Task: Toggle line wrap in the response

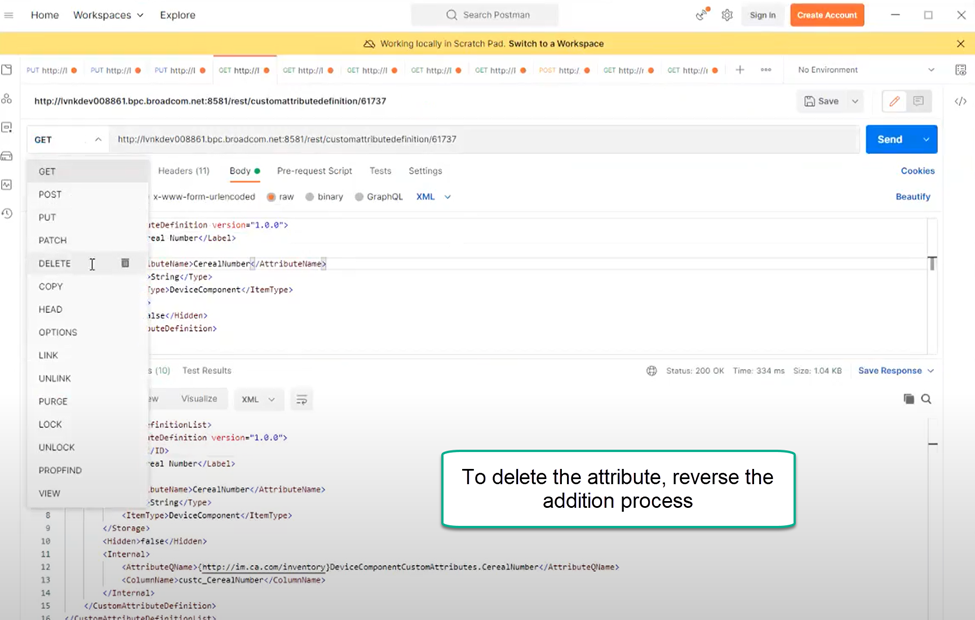Action: [302, 399]
